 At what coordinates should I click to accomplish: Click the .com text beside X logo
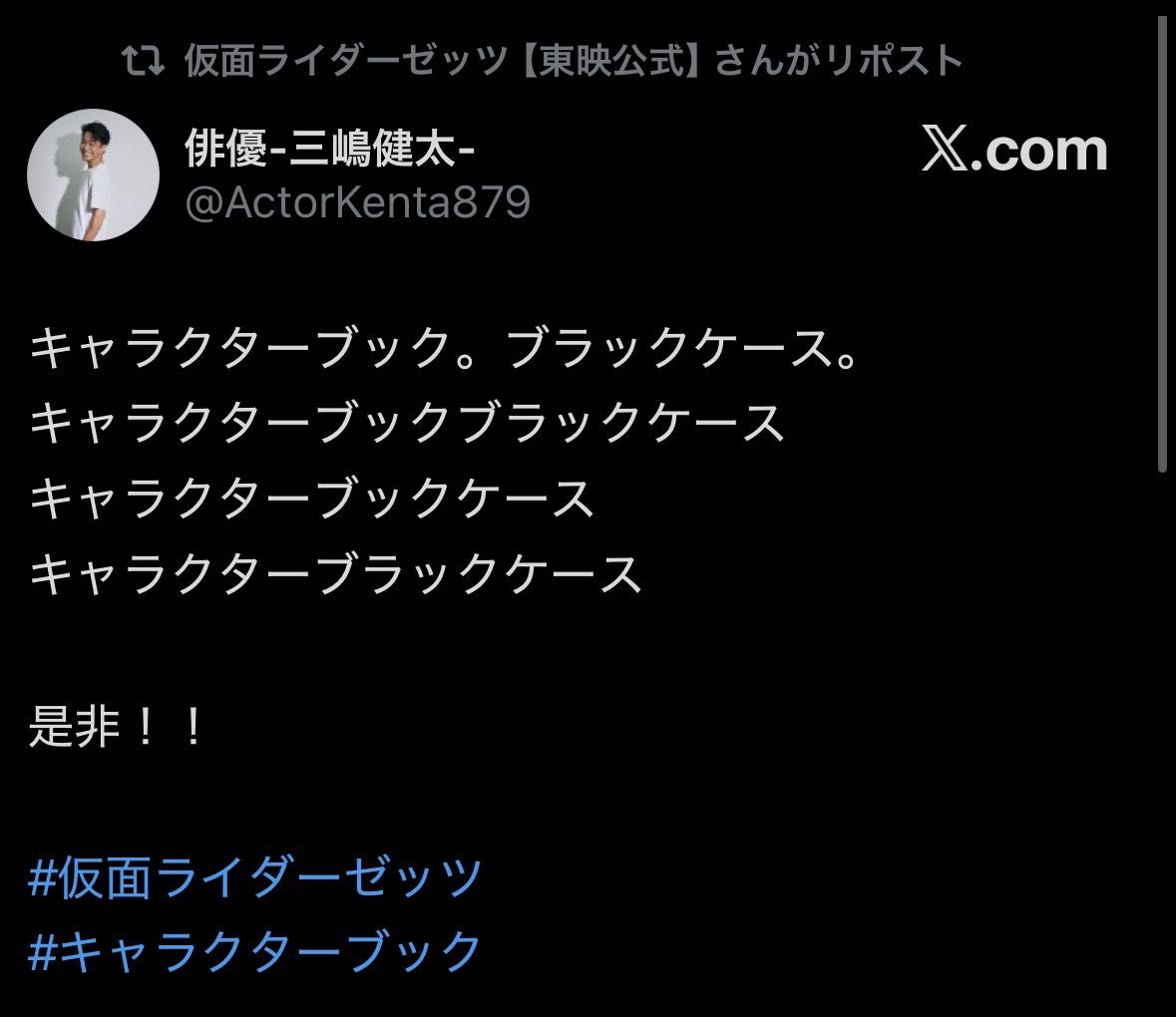(x=1039, y=152)
